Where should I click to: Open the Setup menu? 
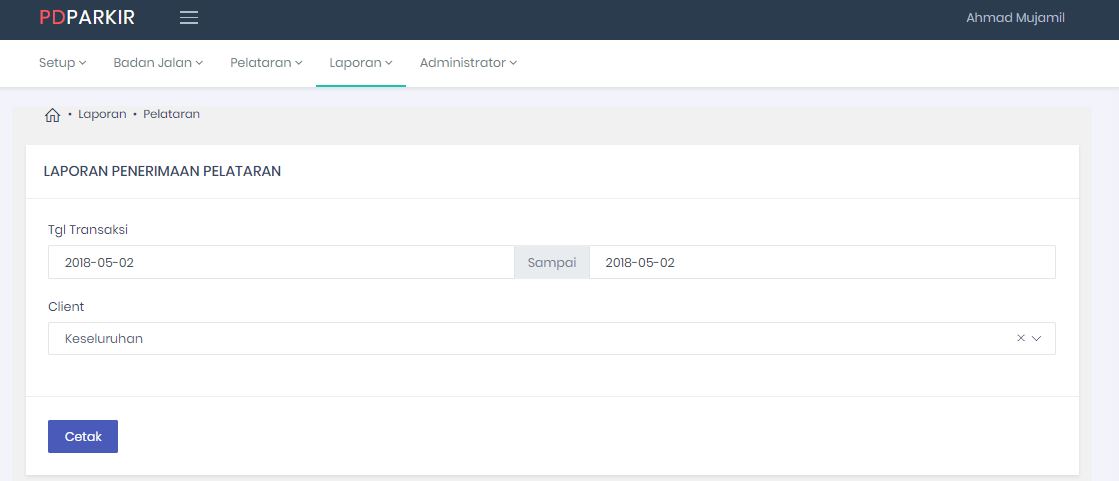coord(62,63)
